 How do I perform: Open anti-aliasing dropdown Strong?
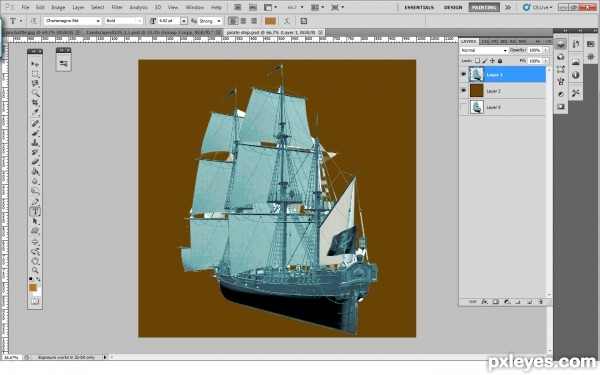(x=209, y=21)
